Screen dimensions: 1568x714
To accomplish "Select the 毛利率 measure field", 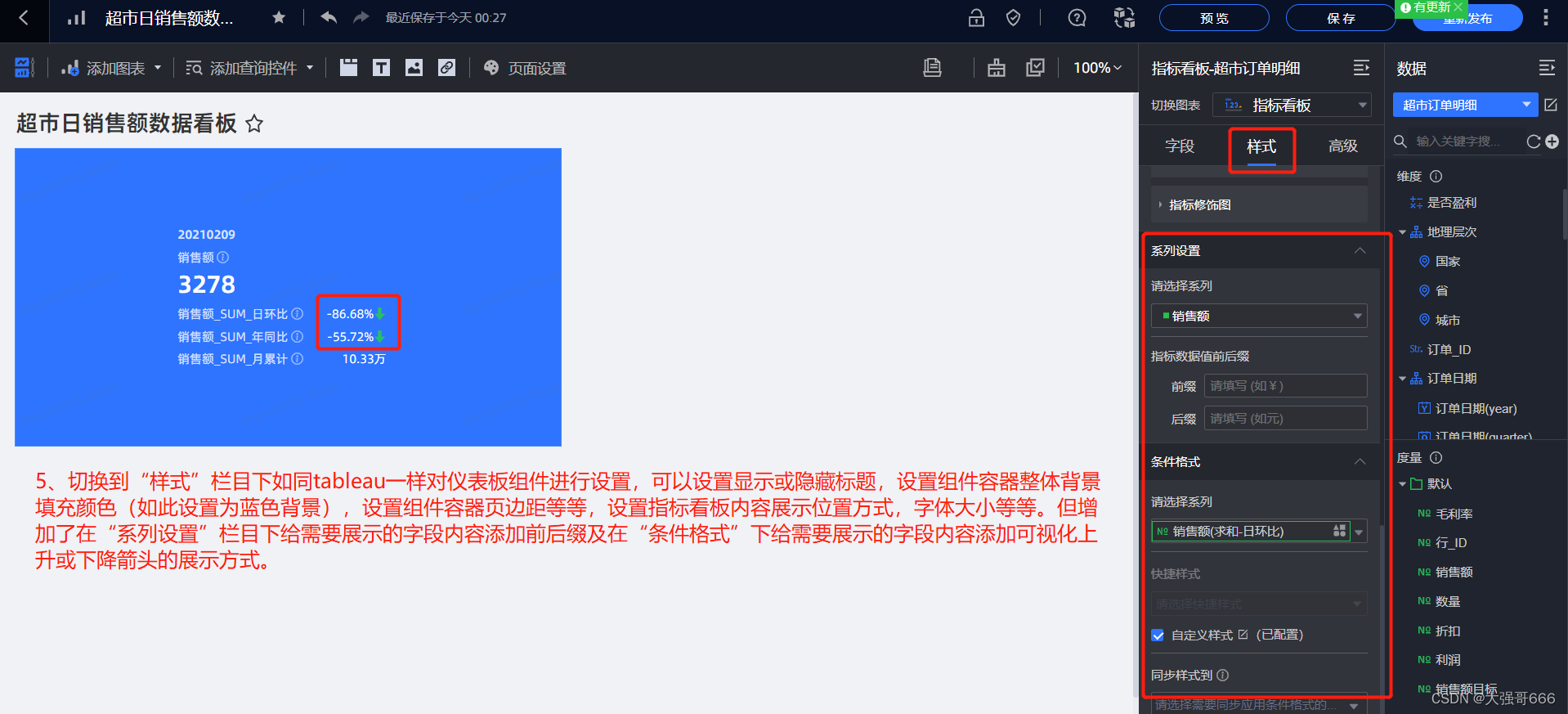I will [1454, 514].
